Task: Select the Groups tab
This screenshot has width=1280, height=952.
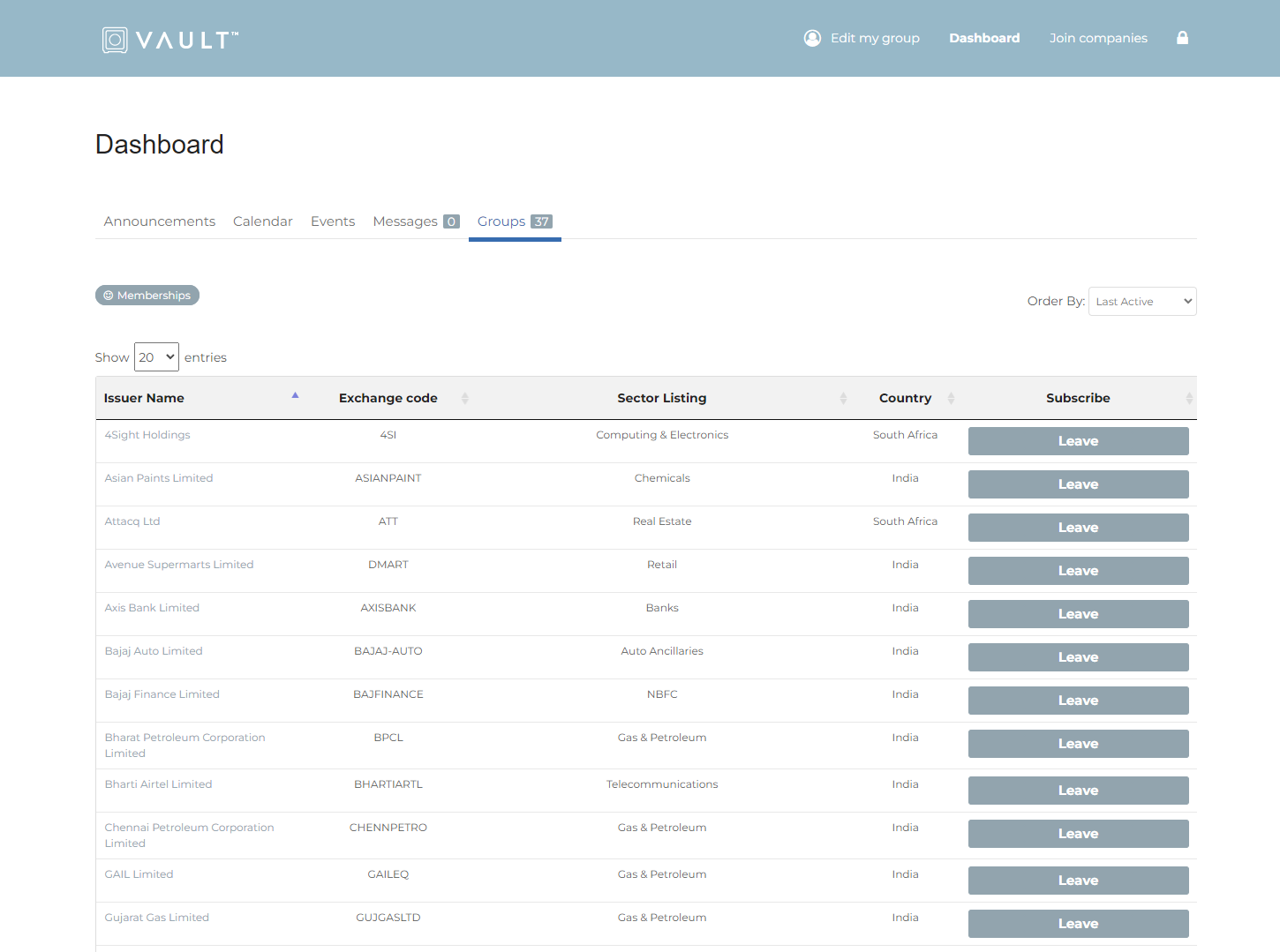Action: tap(515, 221)
